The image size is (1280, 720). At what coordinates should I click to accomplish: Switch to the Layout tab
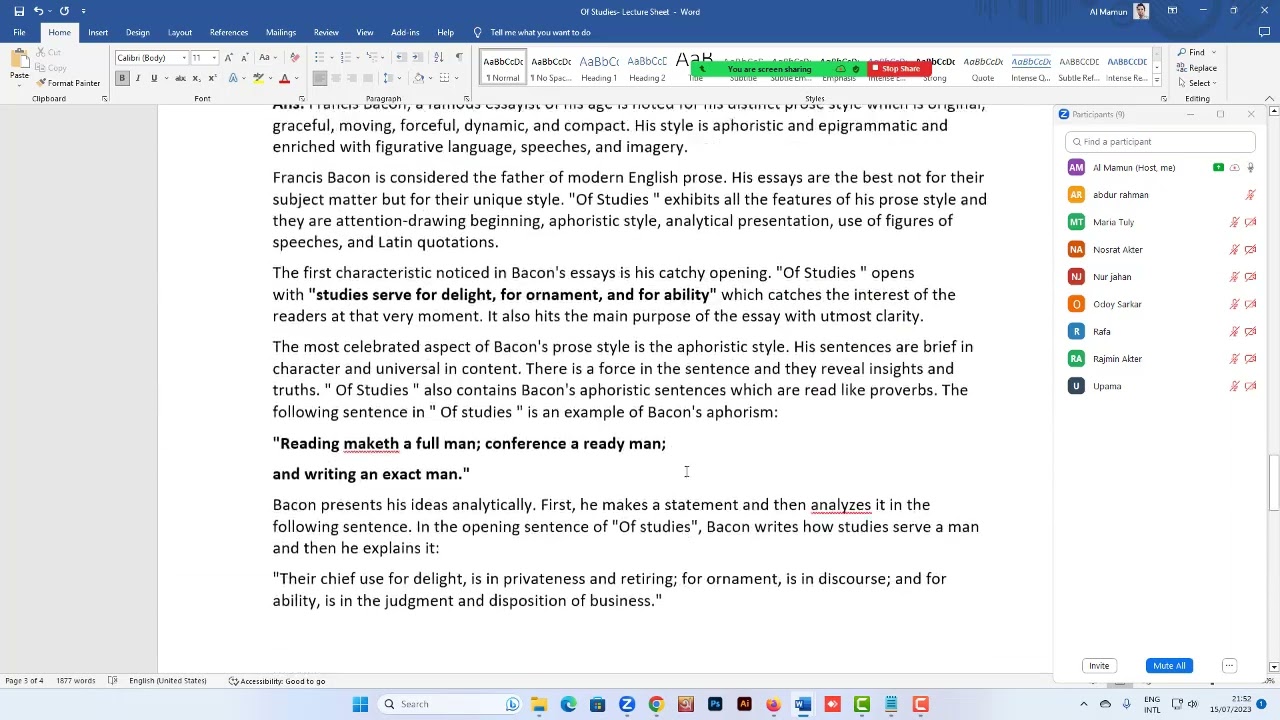[x=180, y=32]
